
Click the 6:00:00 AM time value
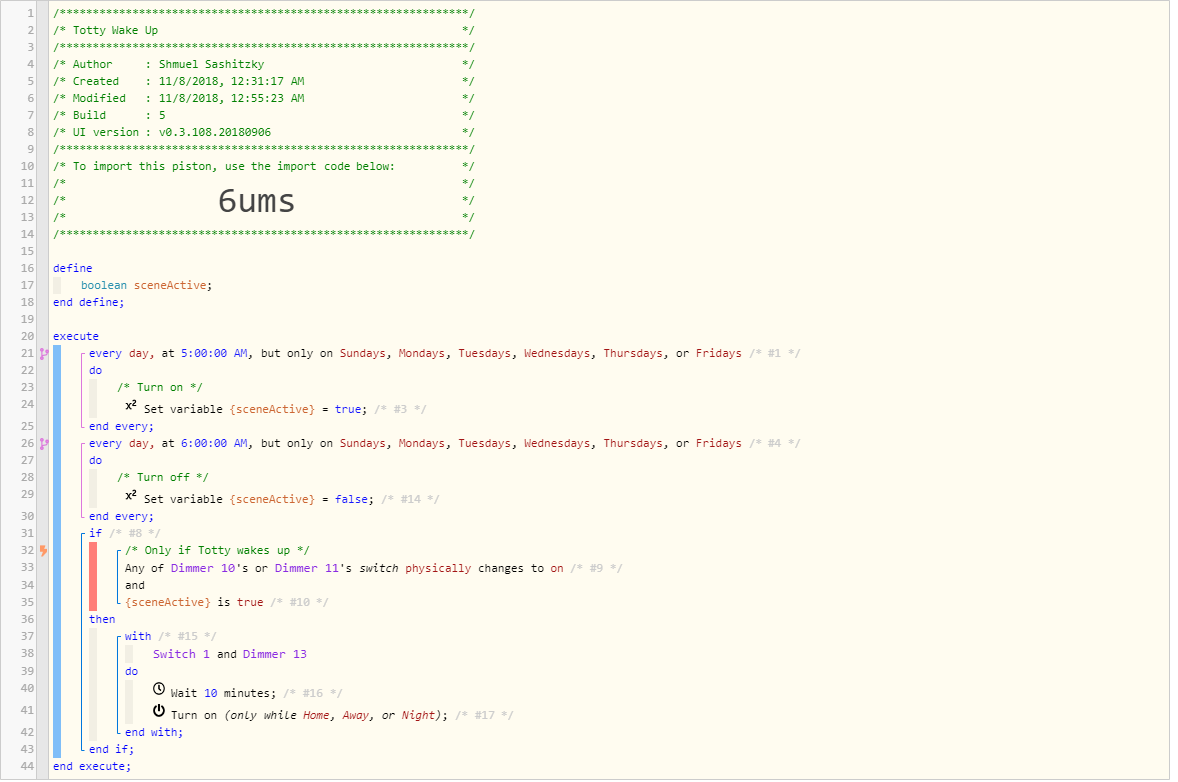pos(214,443)
